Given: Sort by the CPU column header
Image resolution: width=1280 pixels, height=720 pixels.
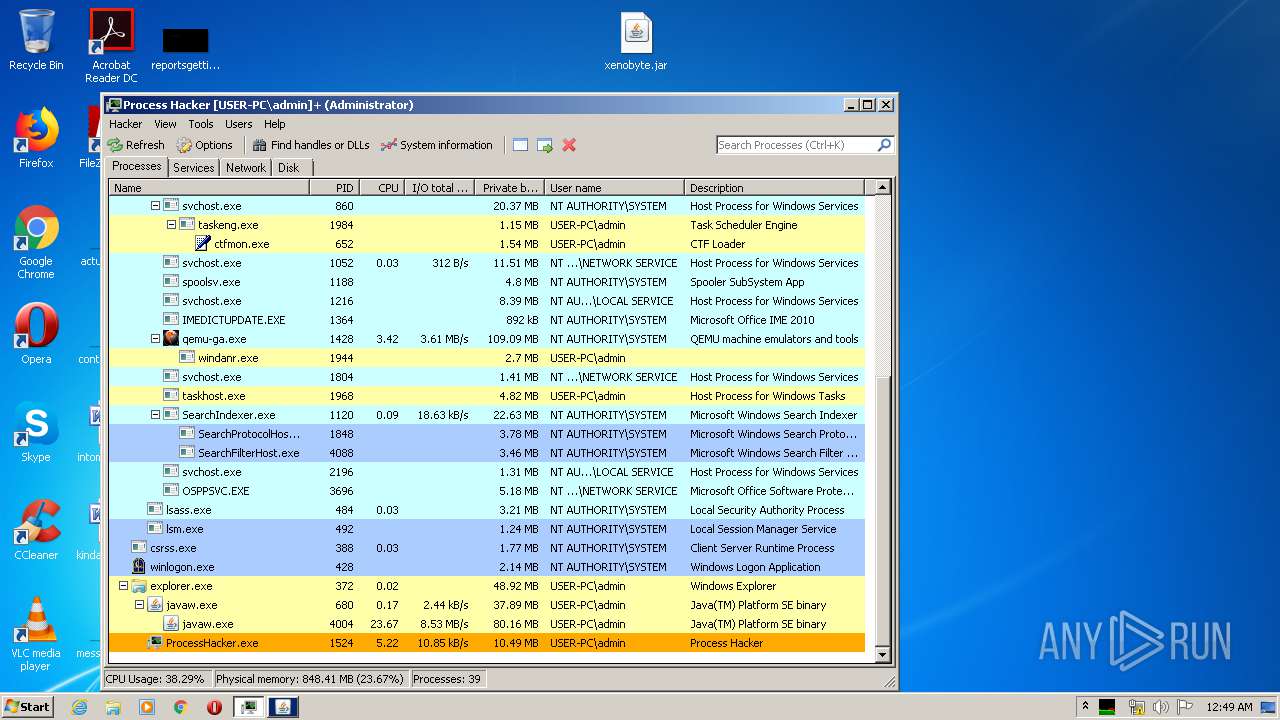Looking at the screenshot, I should 381,188.
